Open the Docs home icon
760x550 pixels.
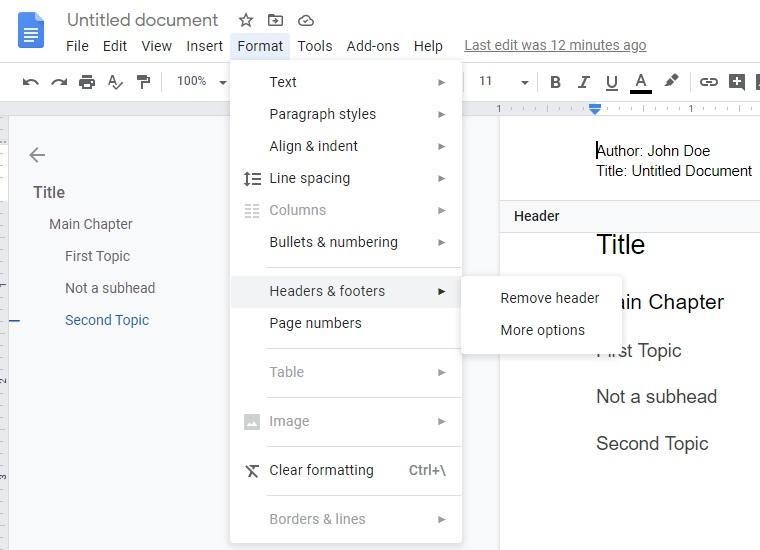tap(31, 30)
